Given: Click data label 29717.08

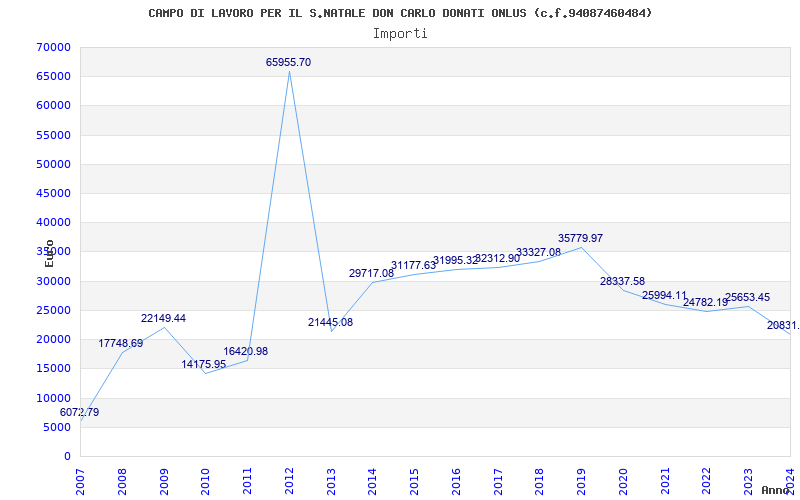Looking at the screenshot, I should [371, 273].
